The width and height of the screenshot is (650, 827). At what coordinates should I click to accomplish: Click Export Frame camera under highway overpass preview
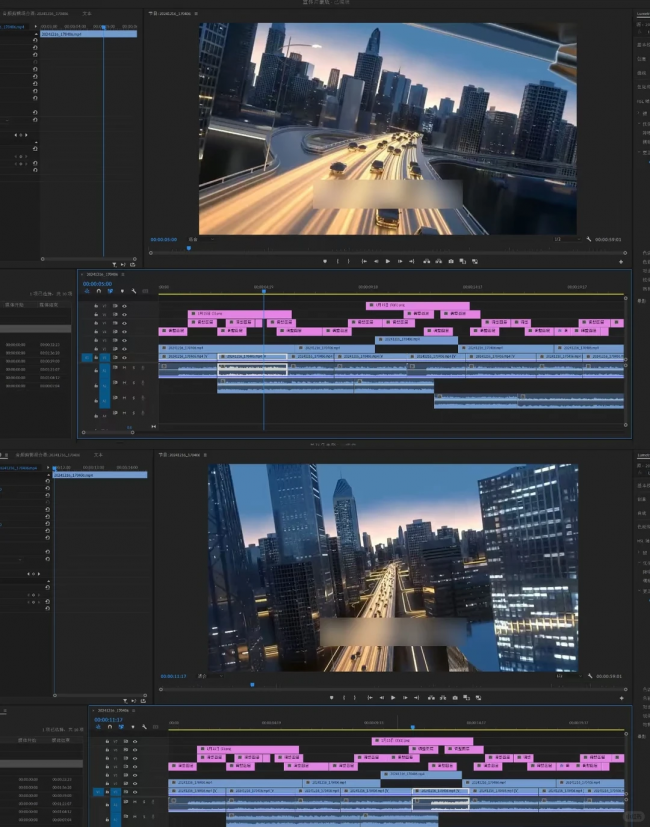click(451, 261)
